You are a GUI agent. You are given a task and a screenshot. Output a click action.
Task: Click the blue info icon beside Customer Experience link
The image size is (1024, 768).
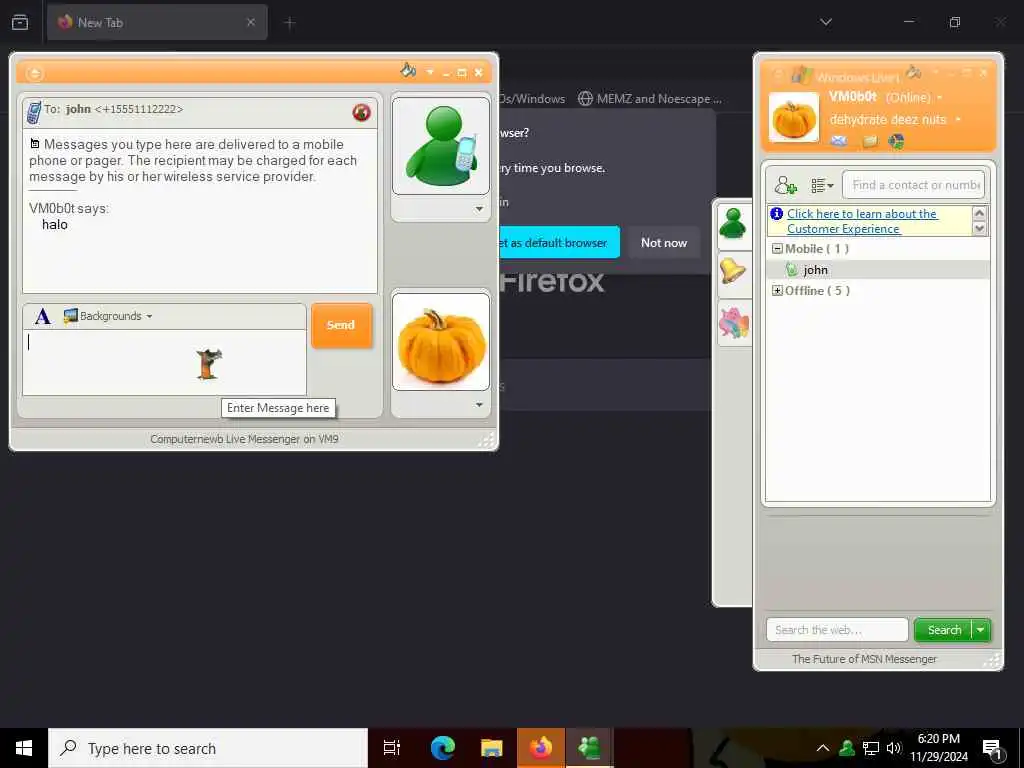click(776, 214)
